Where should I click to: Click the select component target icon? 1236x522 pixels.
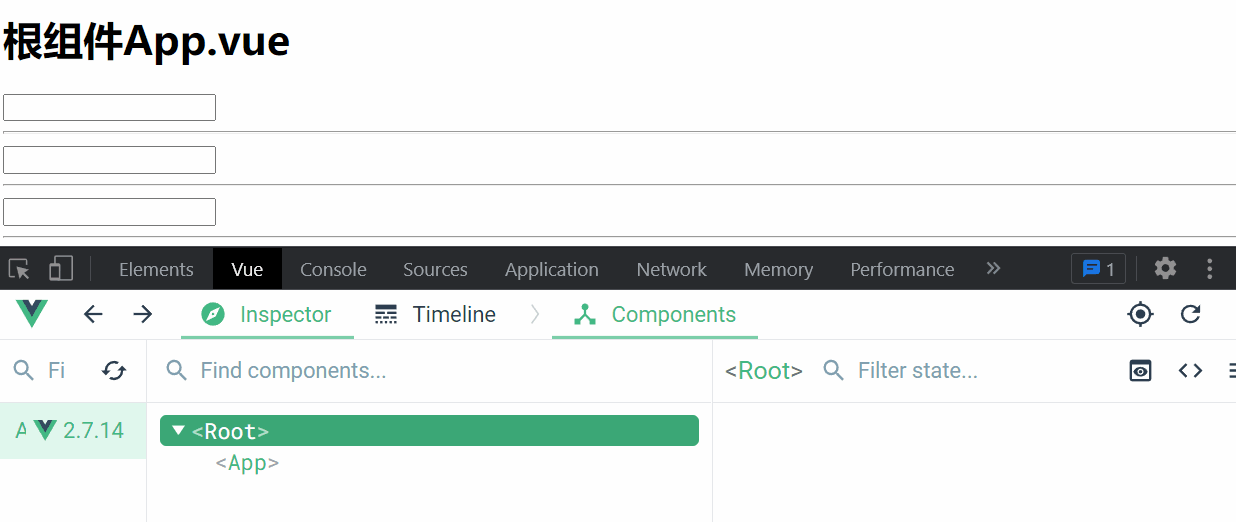pos(1140,314)
